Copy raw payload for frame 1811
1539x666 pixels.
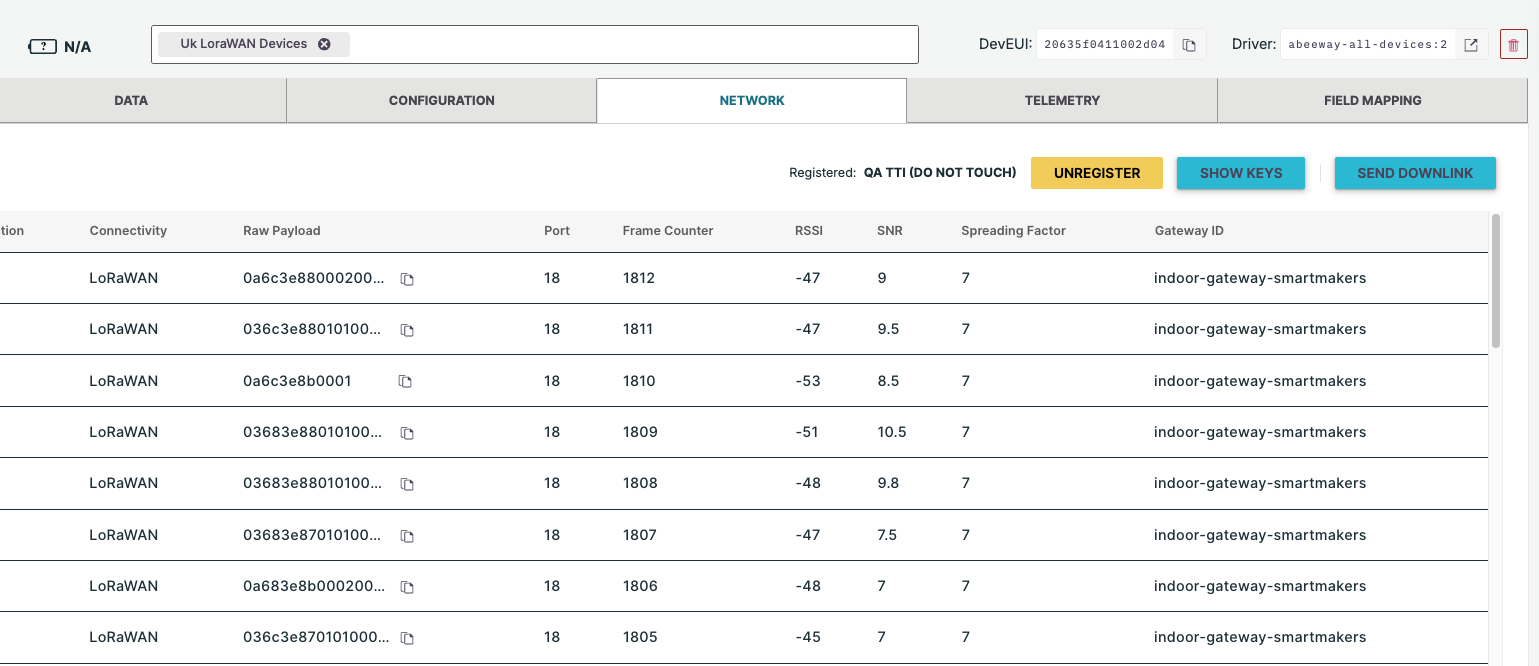point(407,330)
